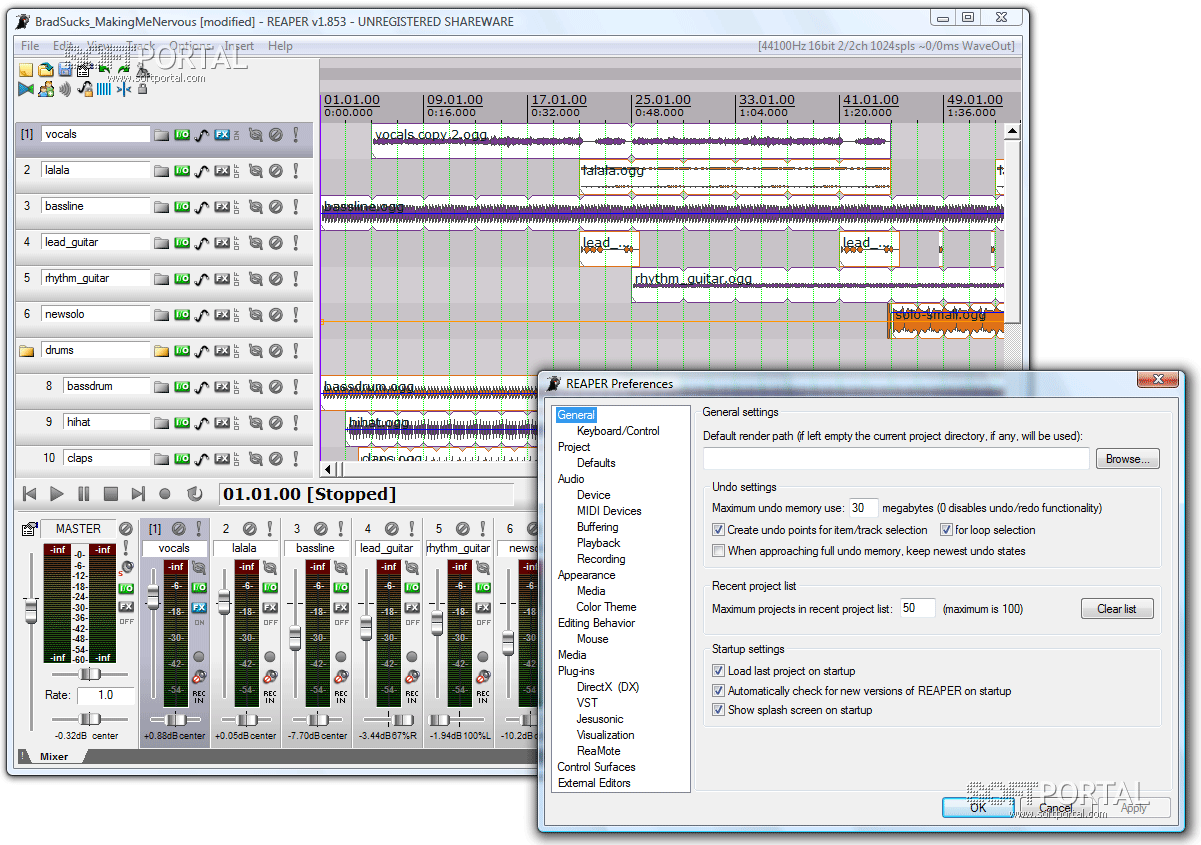Open master FX in the mixer
This screenshot has width=1201, height=845.
[126, 607]
